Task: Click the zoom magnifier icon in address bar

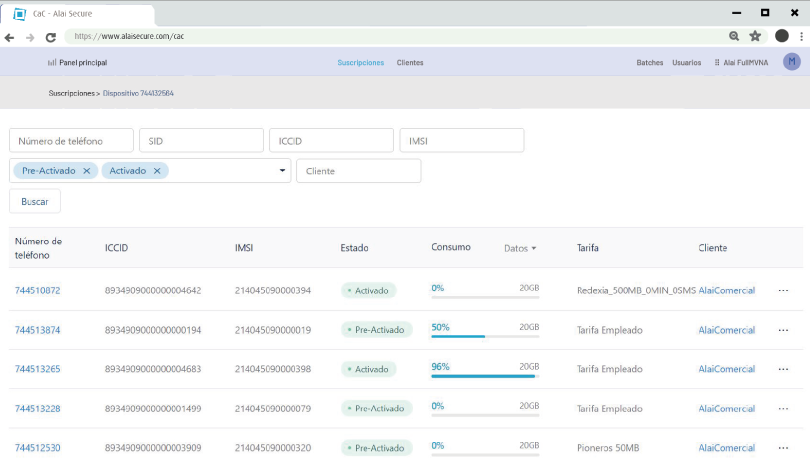Action: 734,36
